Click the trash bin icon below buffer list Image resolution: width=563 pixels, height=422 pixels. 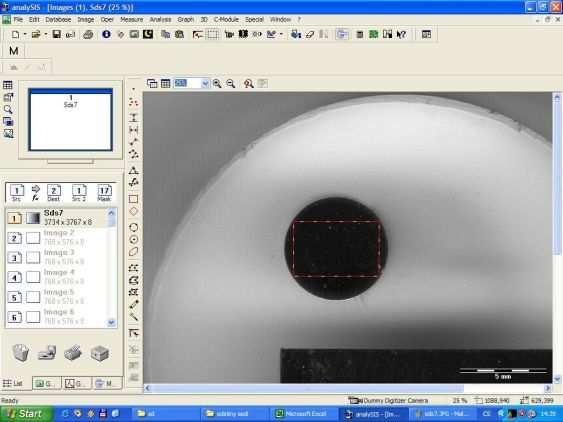[21, 353]
